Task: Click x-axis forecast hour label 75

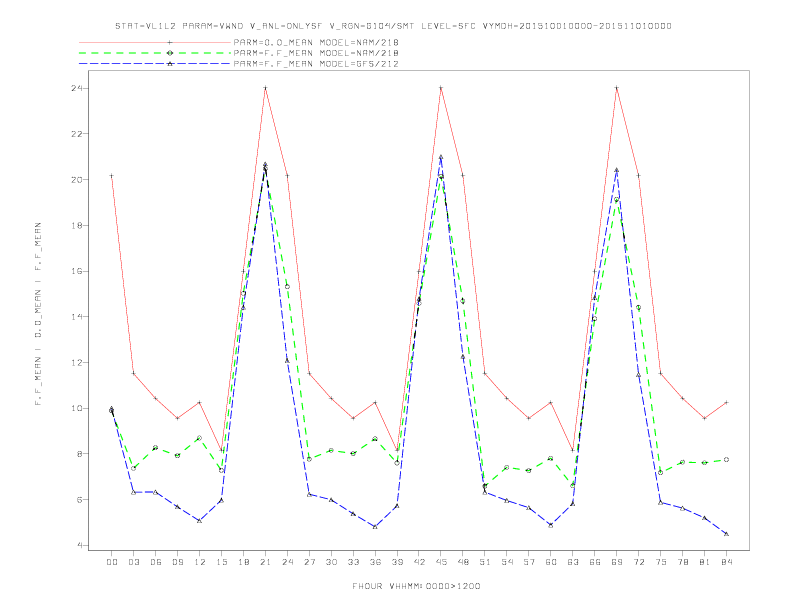Action: coord(661,562)
